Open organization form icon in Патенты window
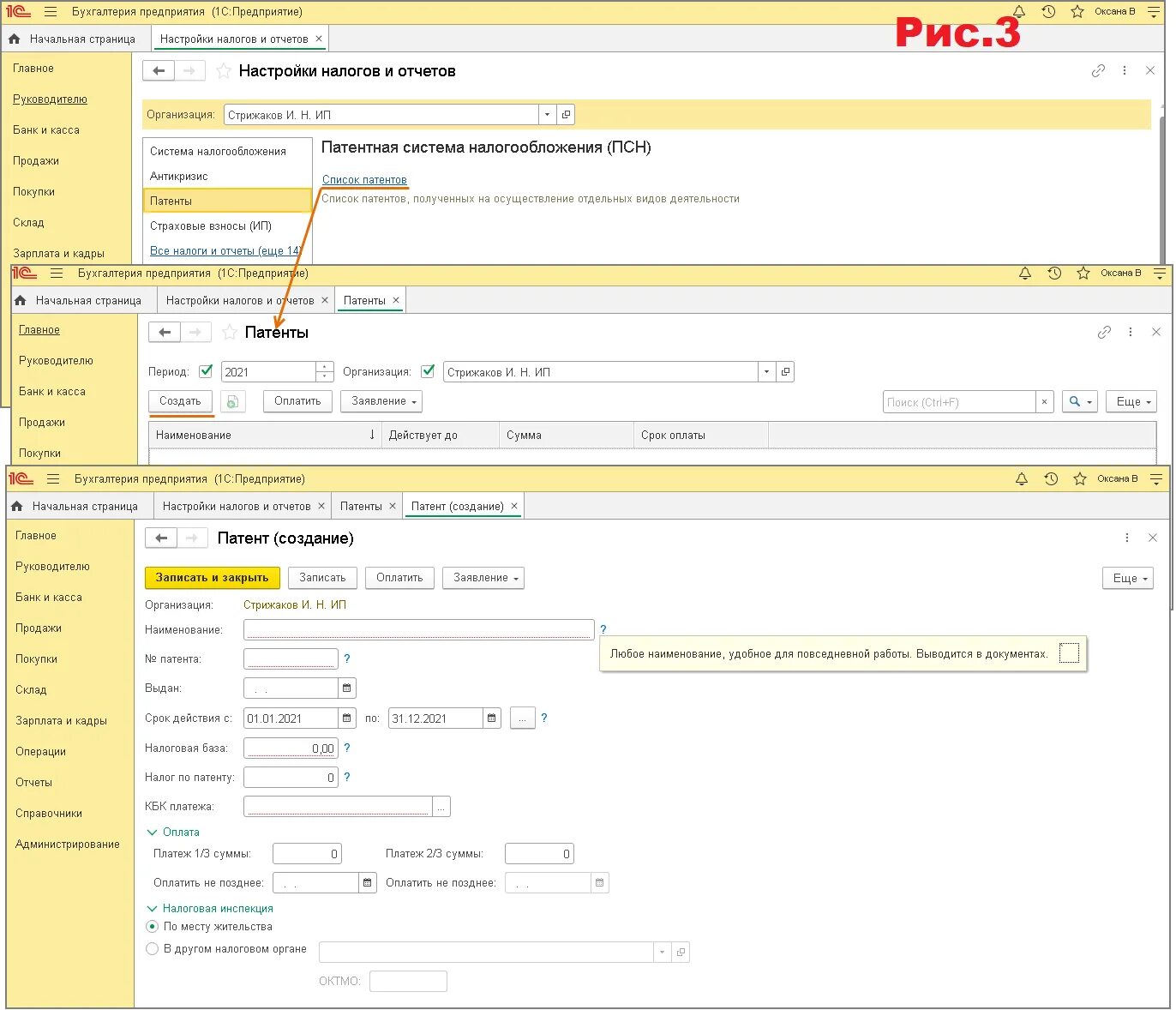 point(785,372)
